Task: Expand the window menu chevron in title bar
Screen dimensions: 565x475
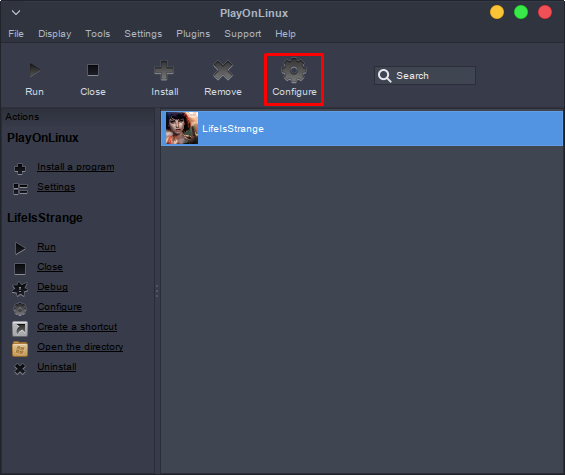Action: click(x=16, y=13)
